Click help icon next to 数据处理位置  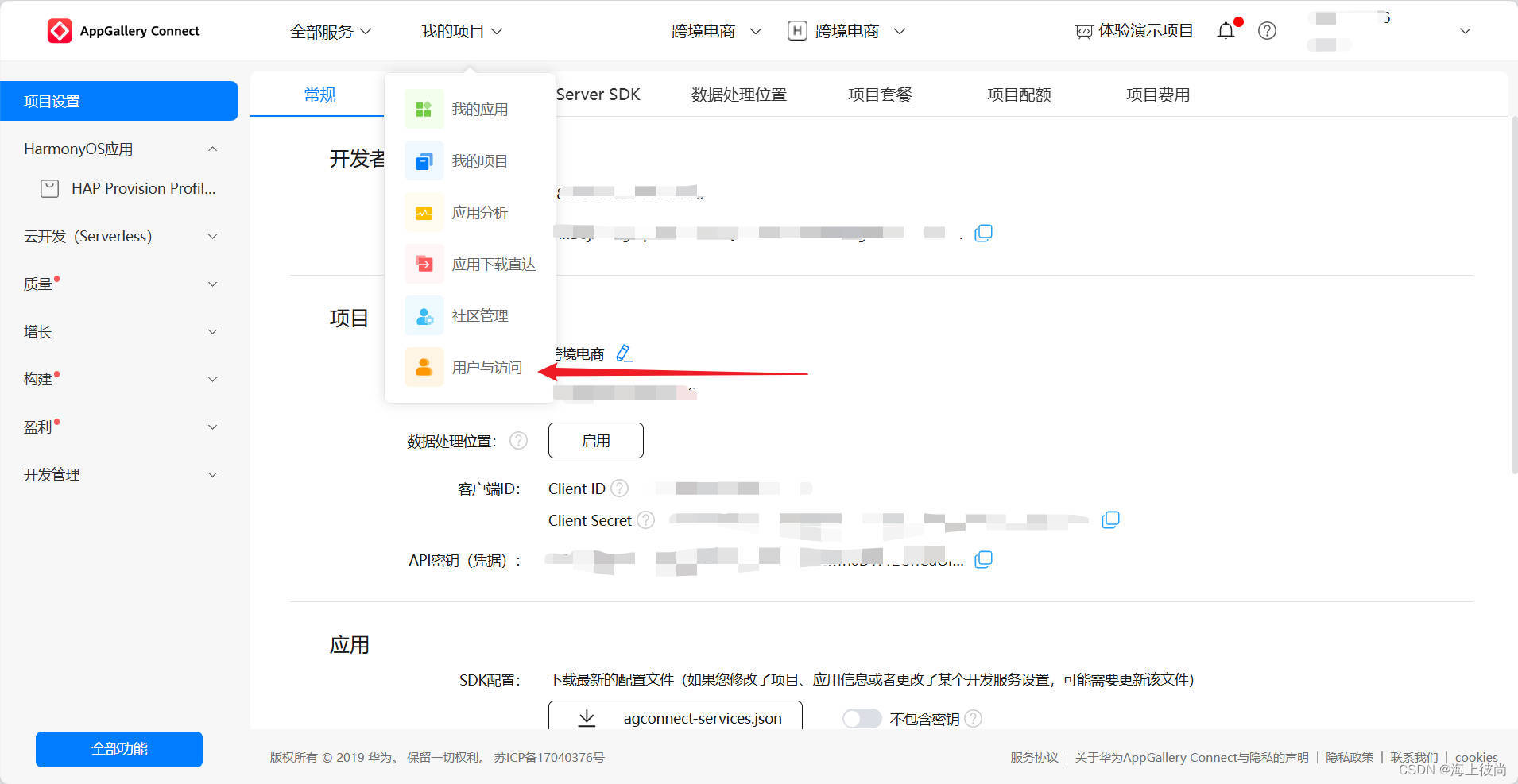click(x=518, y=440)
